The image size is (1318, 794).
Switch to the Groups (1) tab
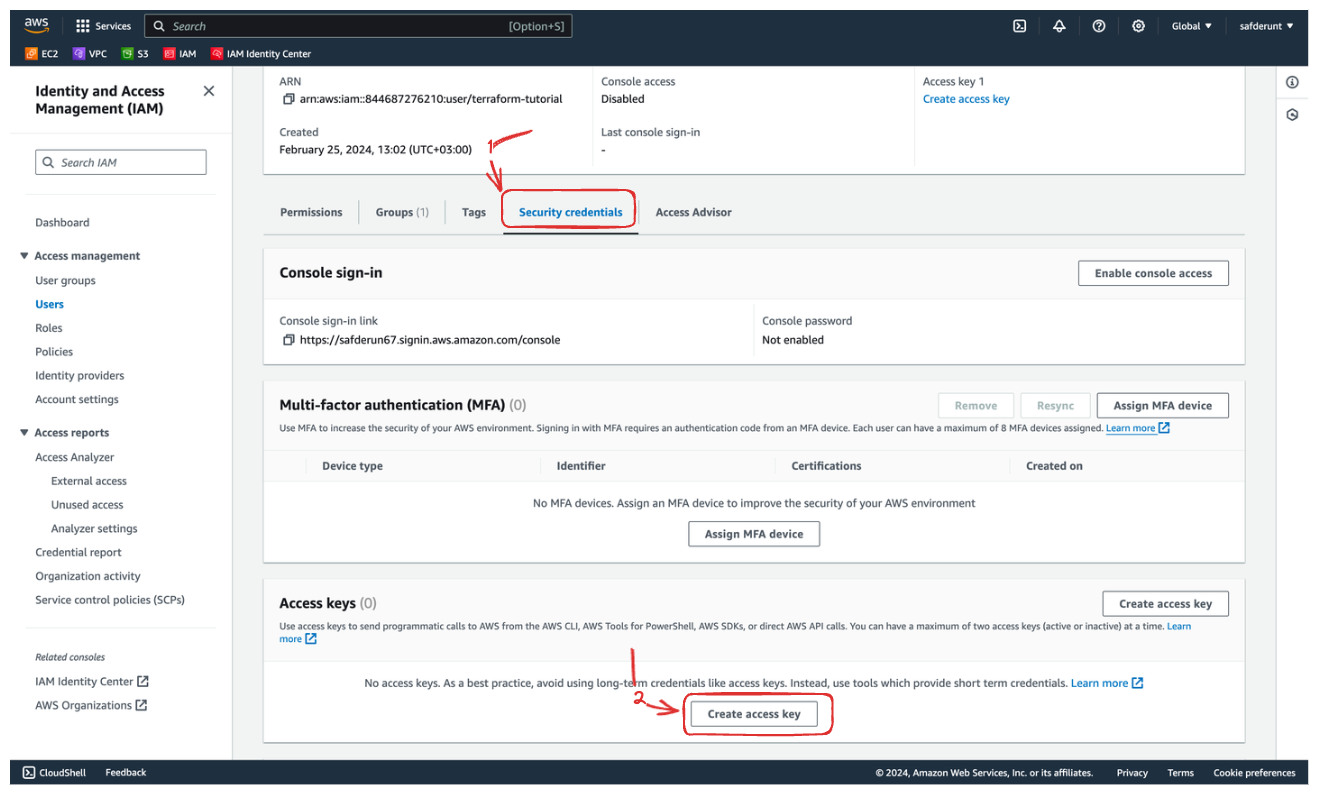[402, 212]
